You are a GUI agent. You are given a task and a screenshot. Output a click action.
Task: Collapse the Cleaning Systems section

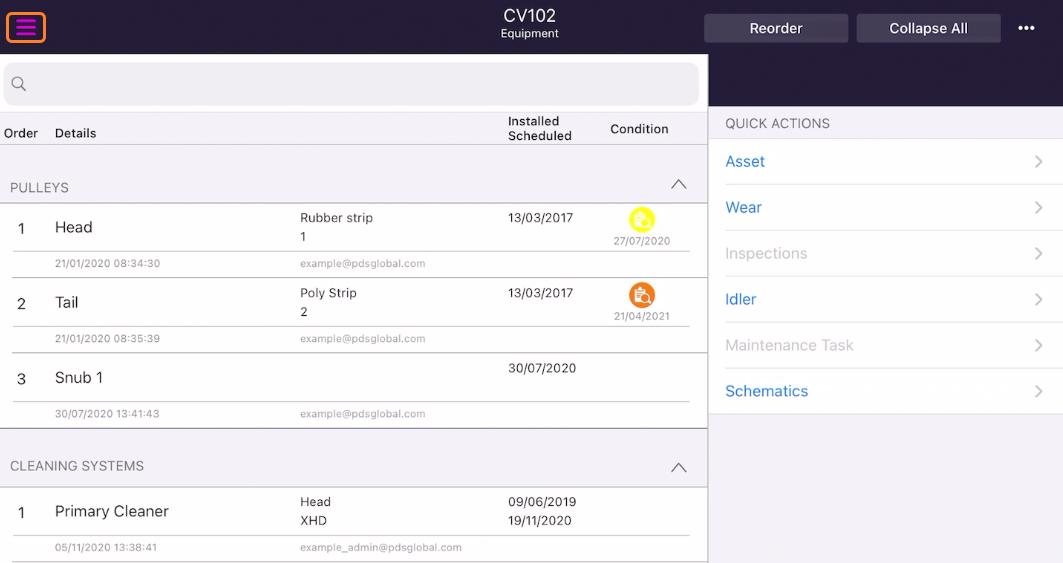[x=679, y=467]
